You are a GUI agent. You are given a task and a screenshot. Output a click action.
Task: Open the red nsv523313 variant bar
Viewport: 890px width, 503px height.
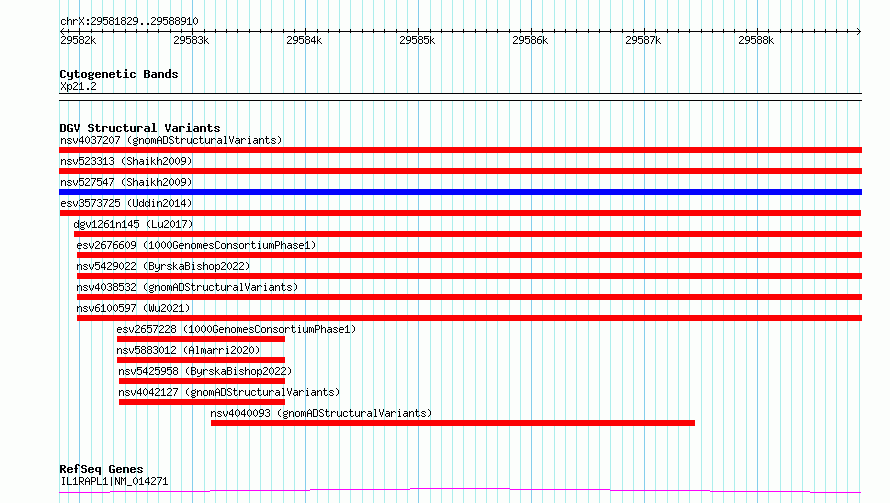click(460, 171)
